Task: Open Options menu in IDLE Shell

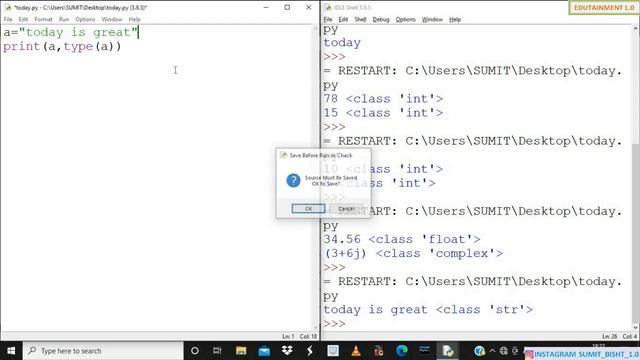Action: tap(405, 19)
